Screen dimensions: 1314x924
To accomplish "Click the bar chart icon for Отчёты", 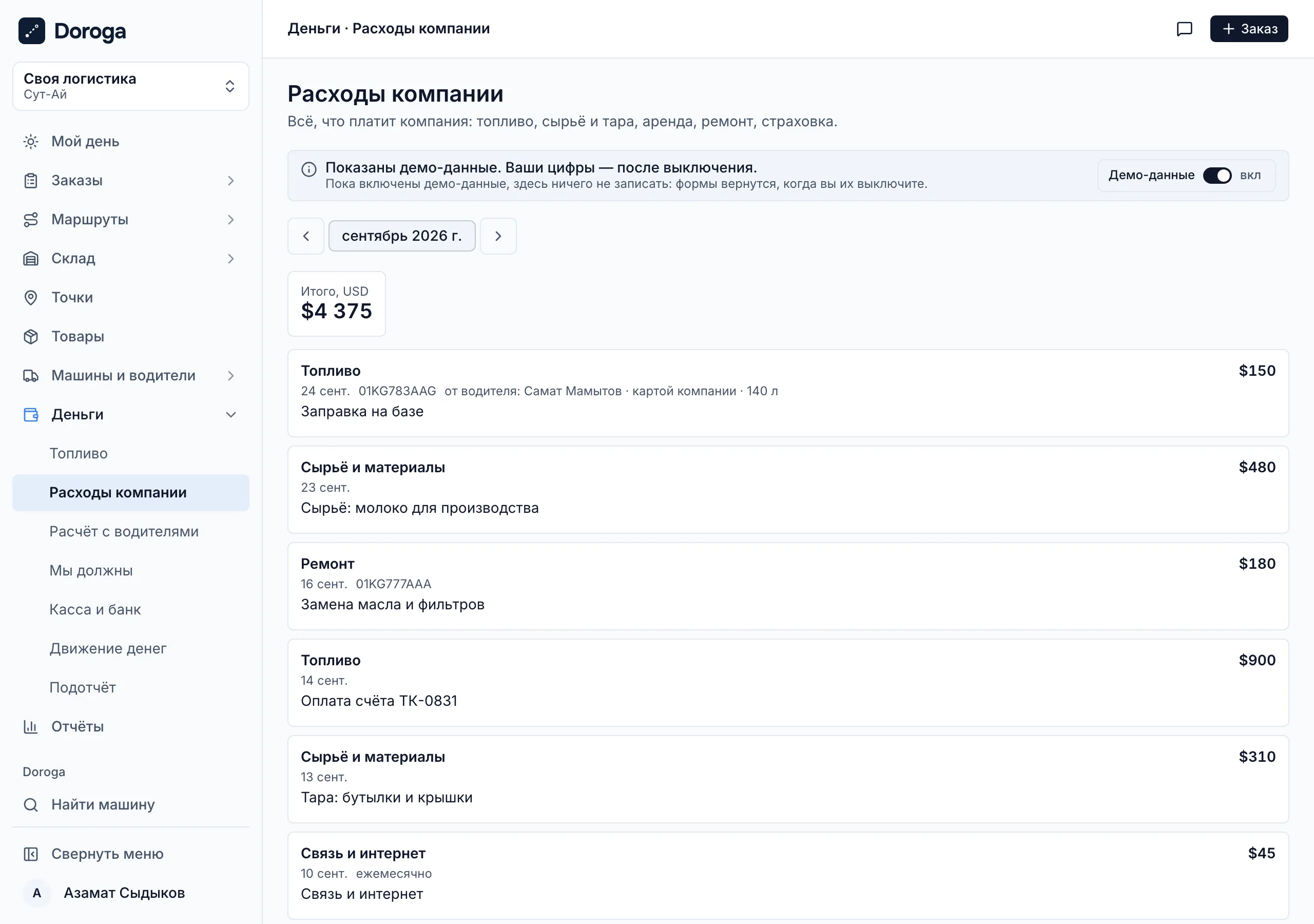I will (31, 726).
